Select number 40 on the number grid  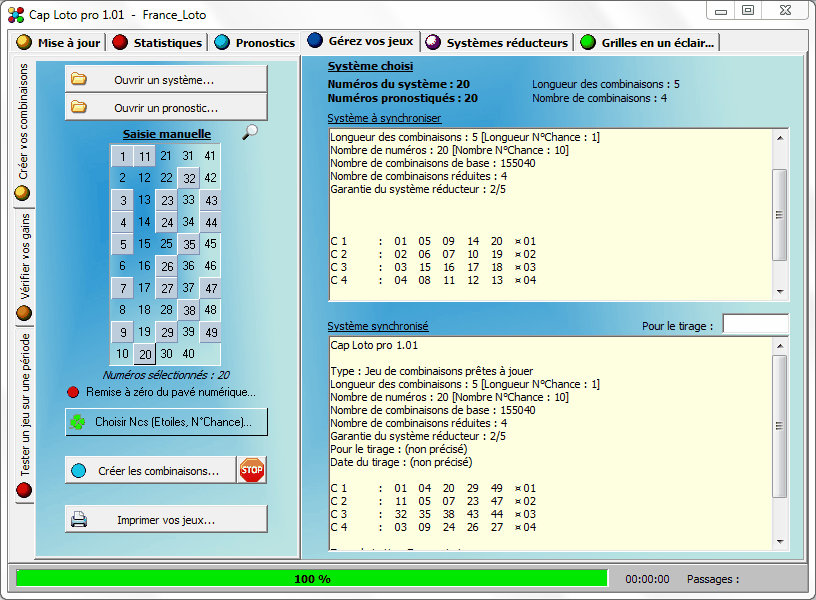click(188, 354)
